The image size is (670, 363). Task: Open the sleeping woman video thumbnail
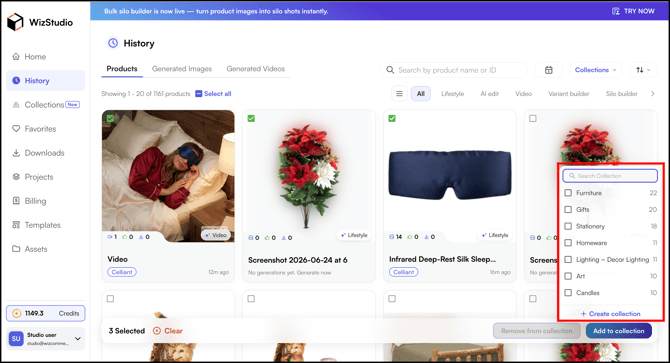(x=168, y=175)
